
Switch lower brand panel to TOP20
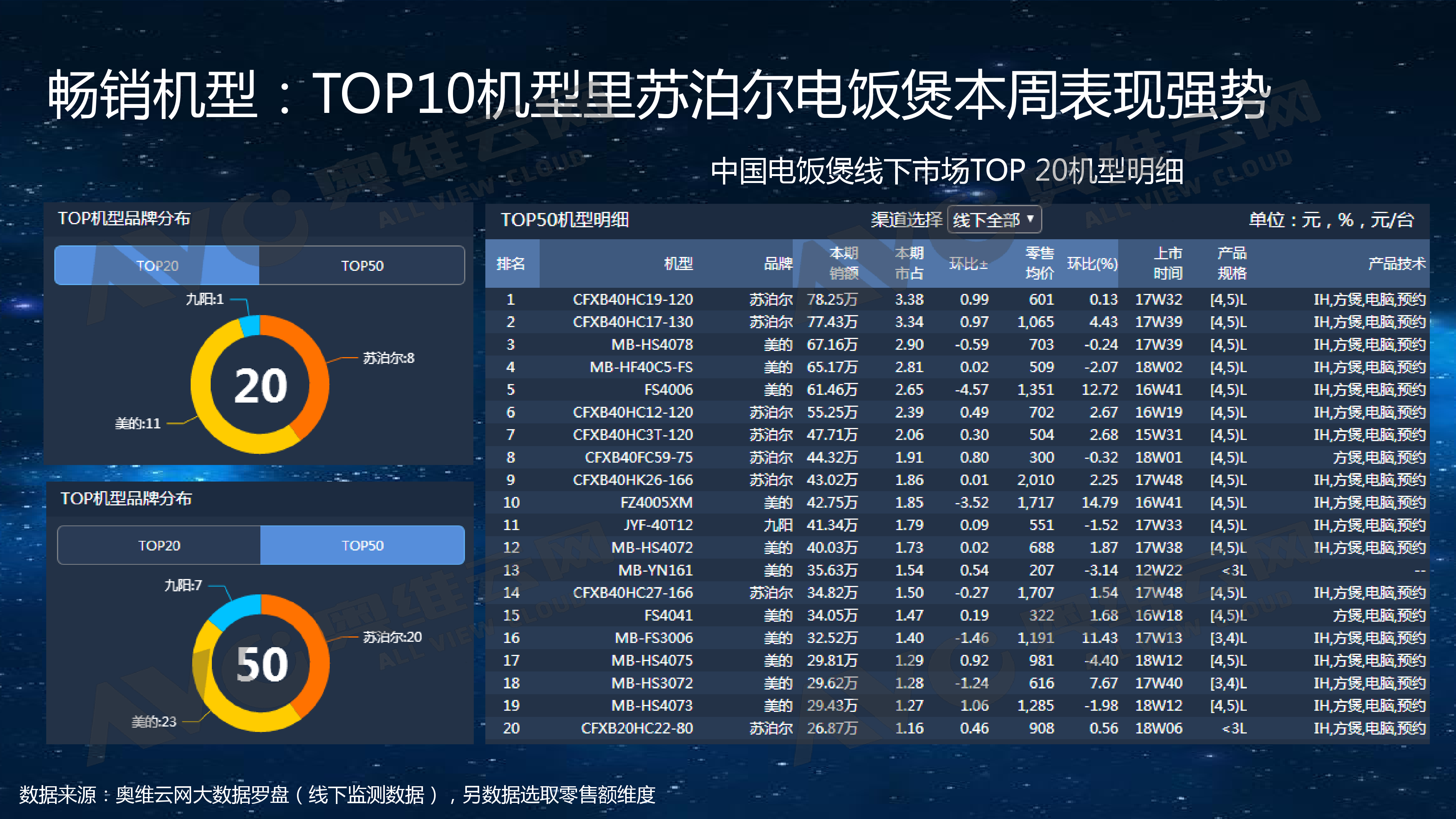[x=159, y=545]
